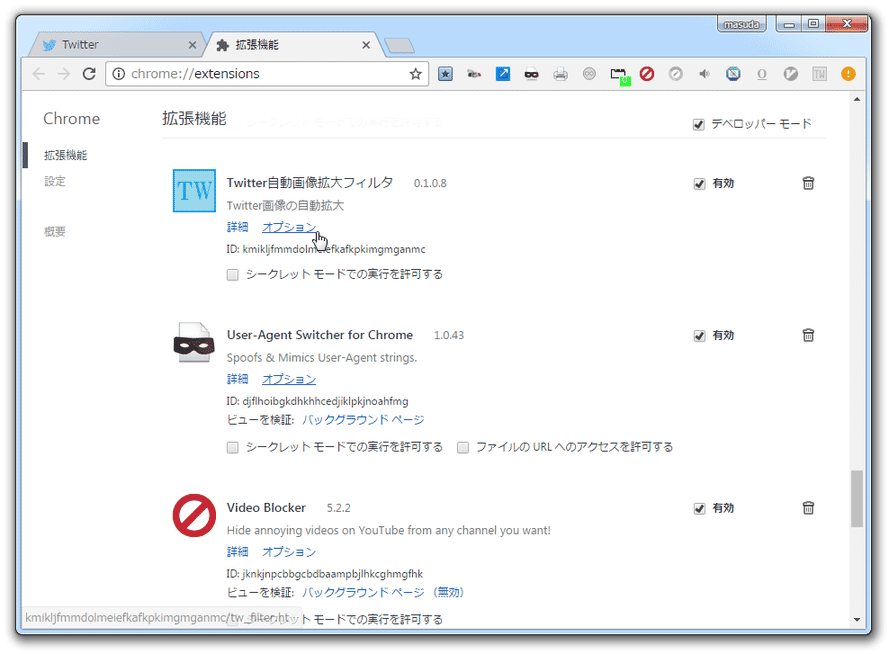Open オプション for Twitter自動画像拡大フィルタ
The width and height of the screenshot is (889, 654).
[289, 227]
